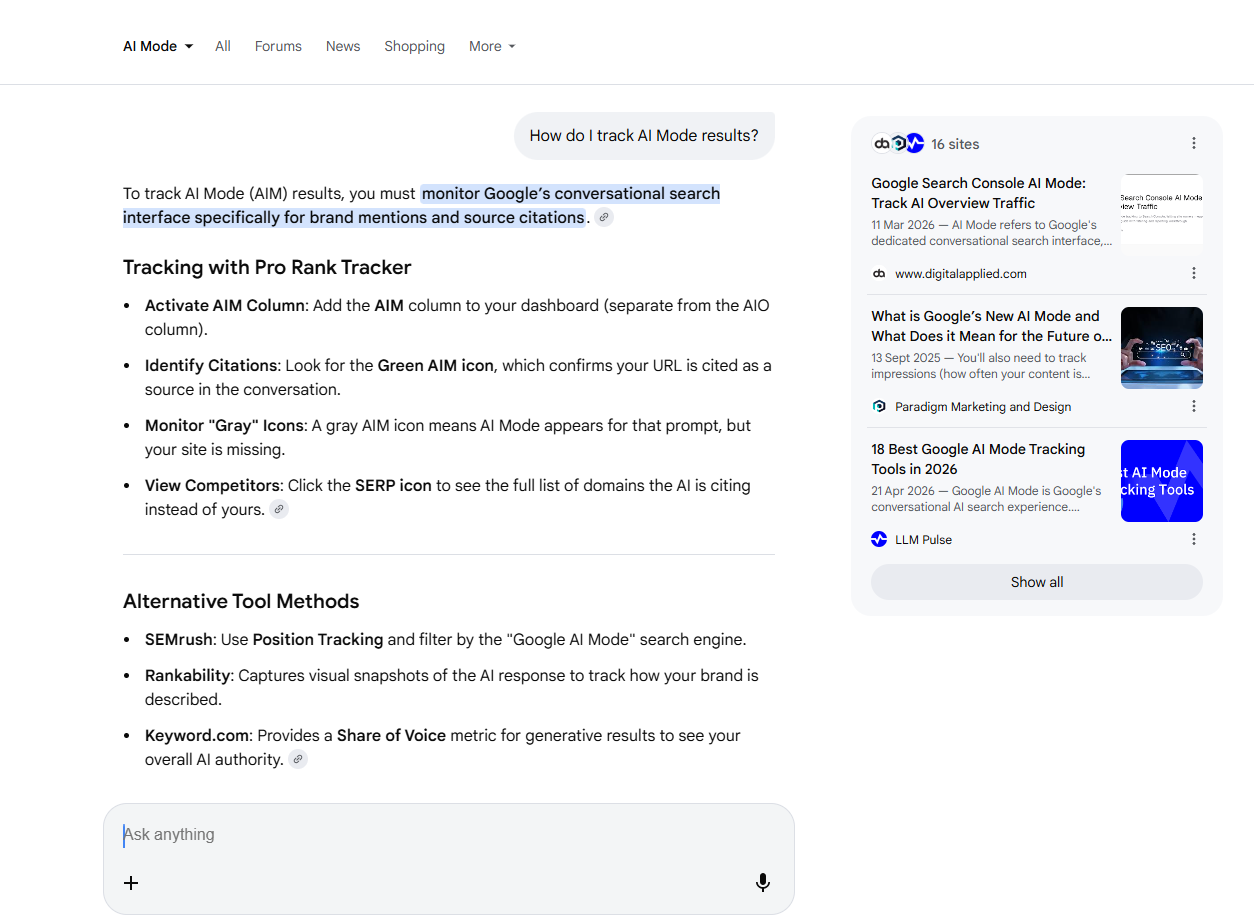Open options for the digitalapplied.com result

tap(1194, 273)
